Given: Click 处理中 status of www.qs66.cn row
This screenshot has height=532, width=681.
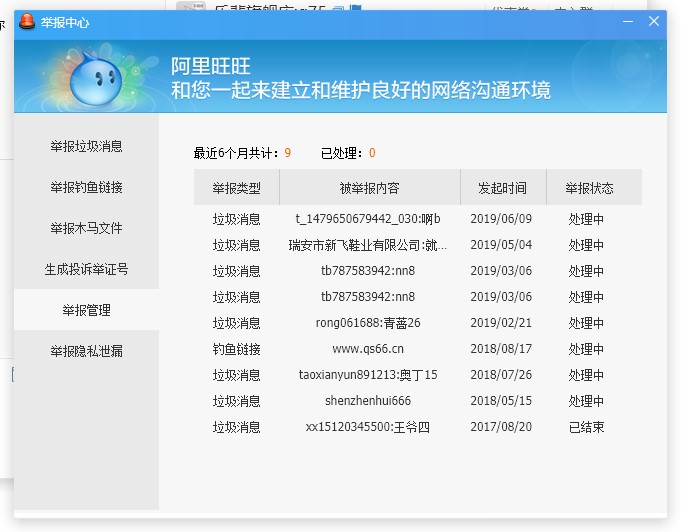Looking at the screenshot, I should [x=586, y=349].
